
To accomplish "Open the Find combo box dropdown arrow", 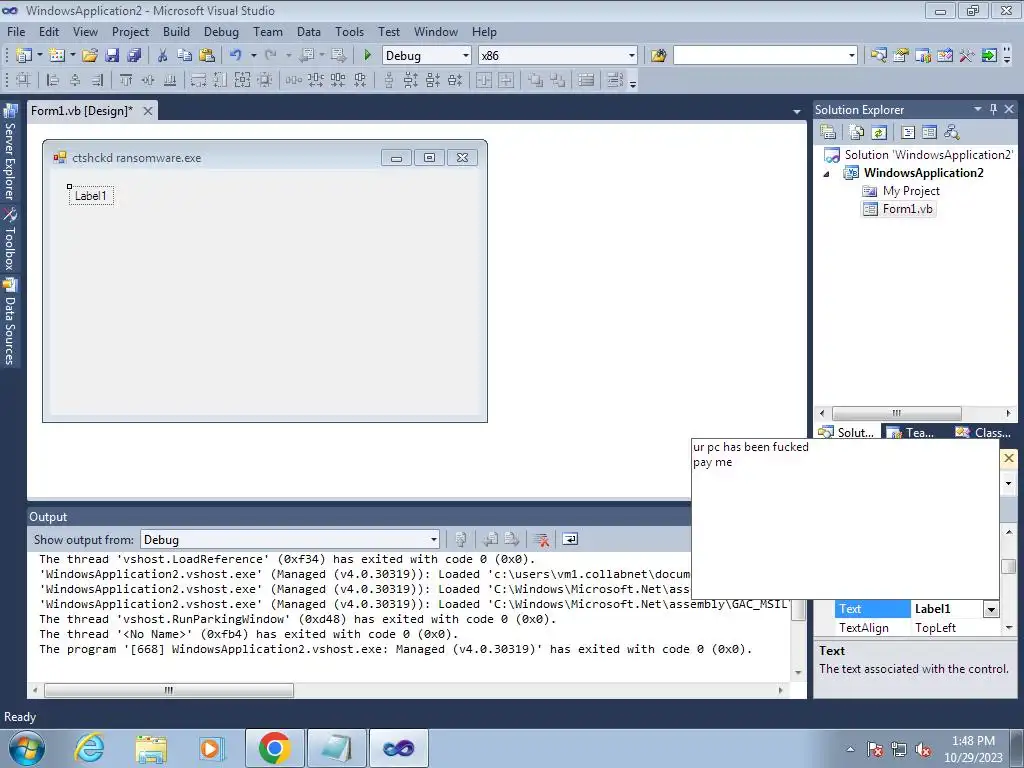I will pos(852,56).
